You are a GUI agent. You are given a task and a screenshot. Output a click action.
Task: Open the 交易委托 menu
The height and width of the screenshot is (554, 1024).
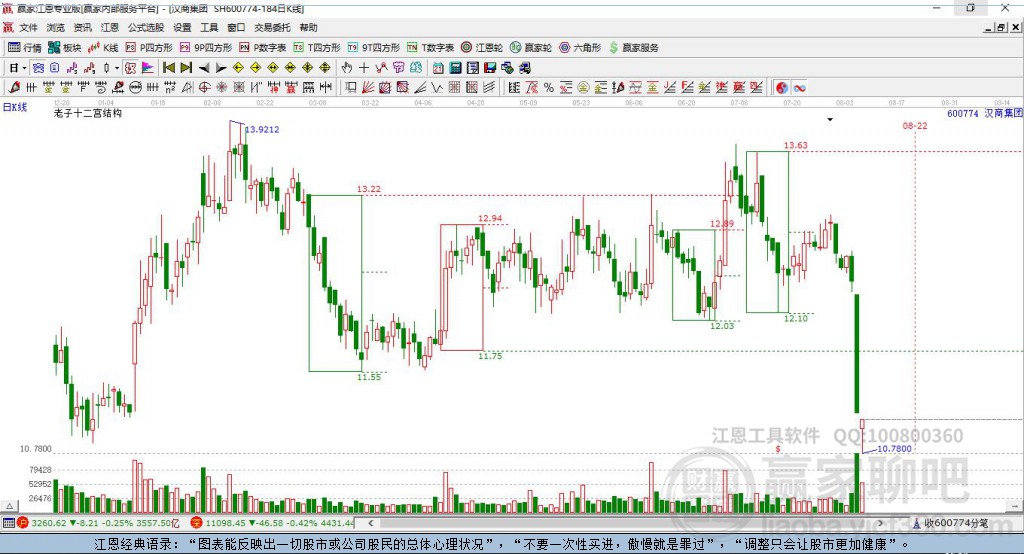pyautogui.click(x=272, y=27)
